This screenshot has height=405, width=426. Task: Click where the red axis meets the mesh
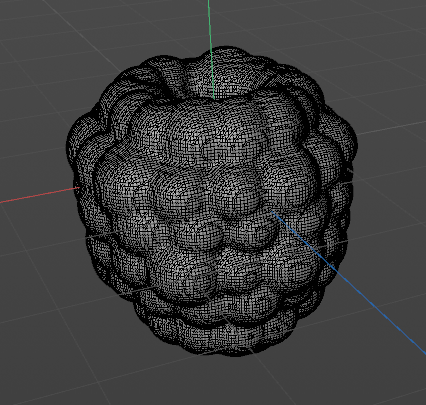coord(79,188)
